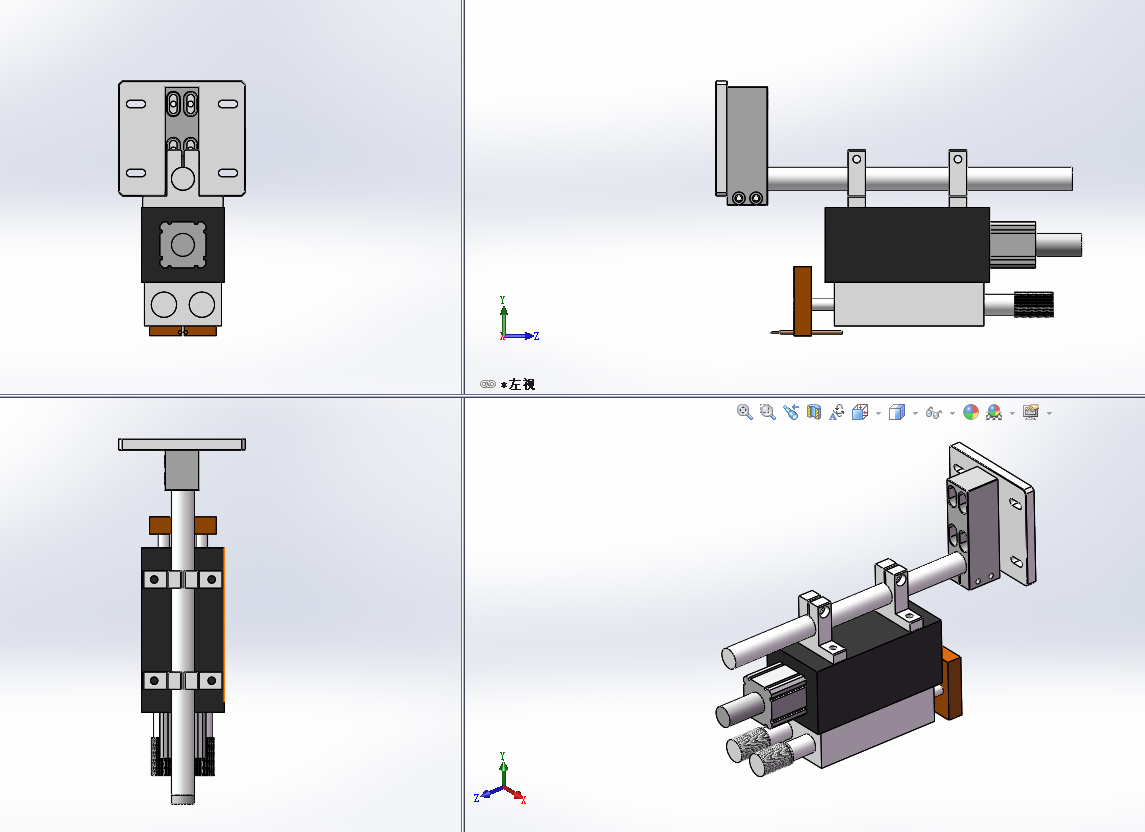
Task: Click the Zoom to Fit icon
Action: click(x=744, y=413)
